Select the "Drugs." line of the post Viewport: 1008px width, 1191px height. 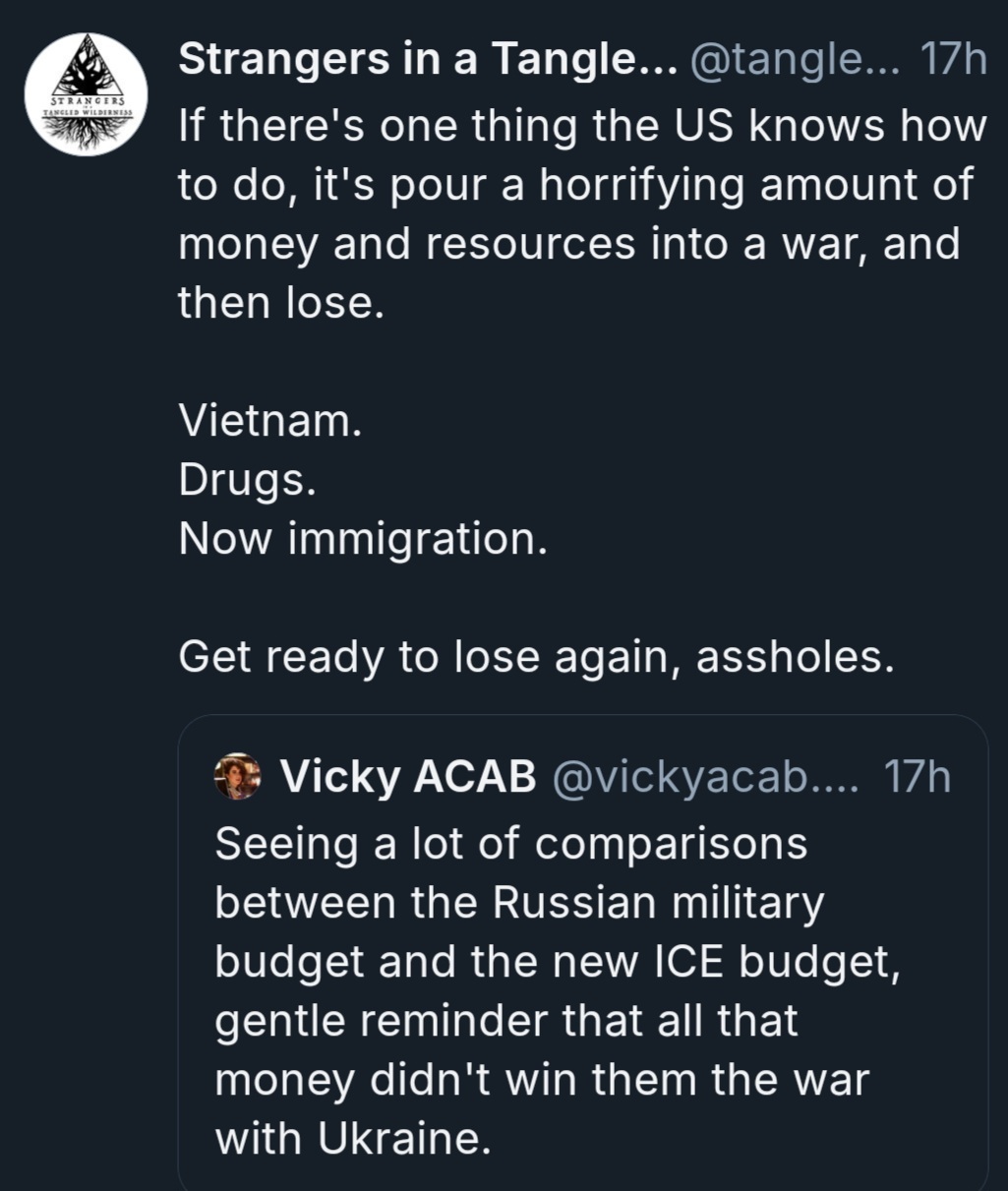coord(247,481)
